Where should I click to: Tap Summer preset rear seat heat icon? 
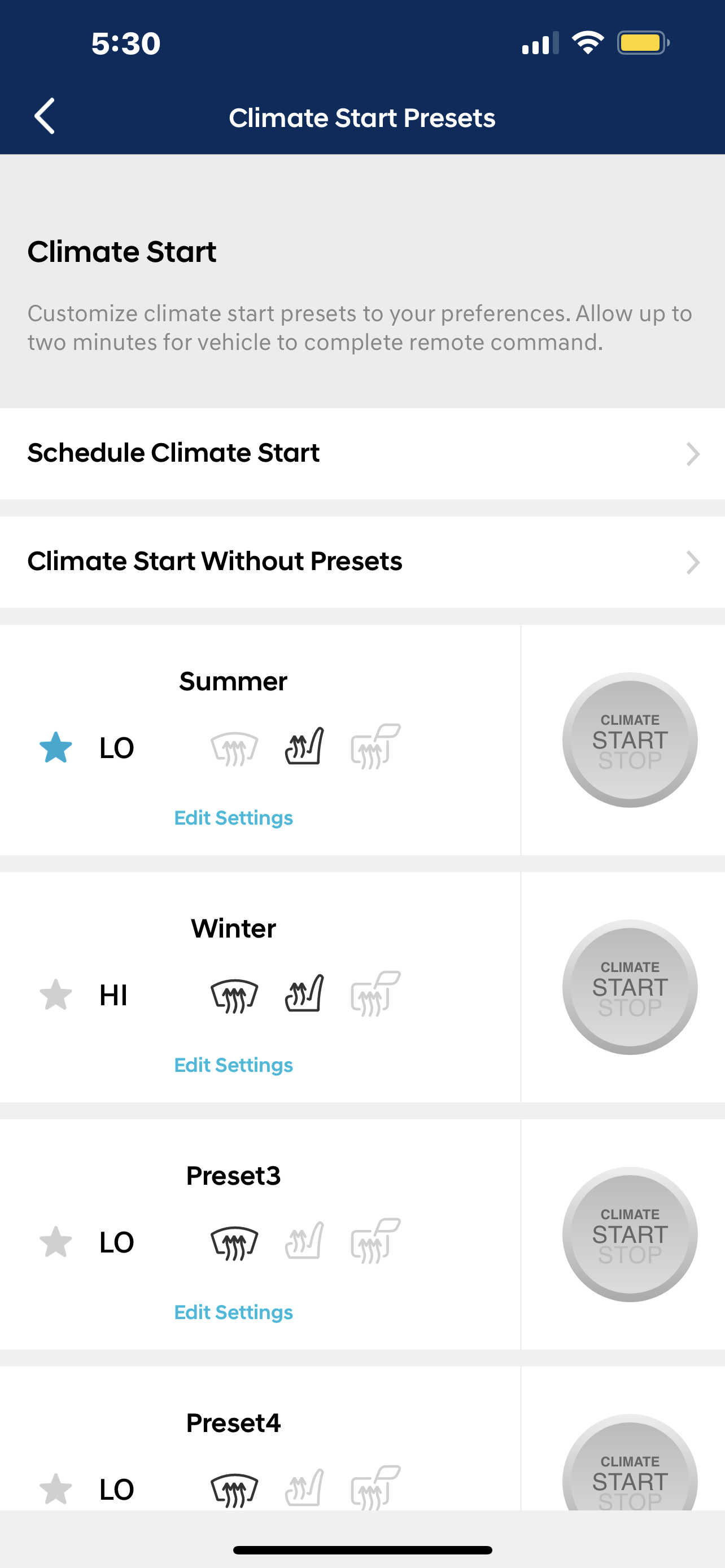375,746
